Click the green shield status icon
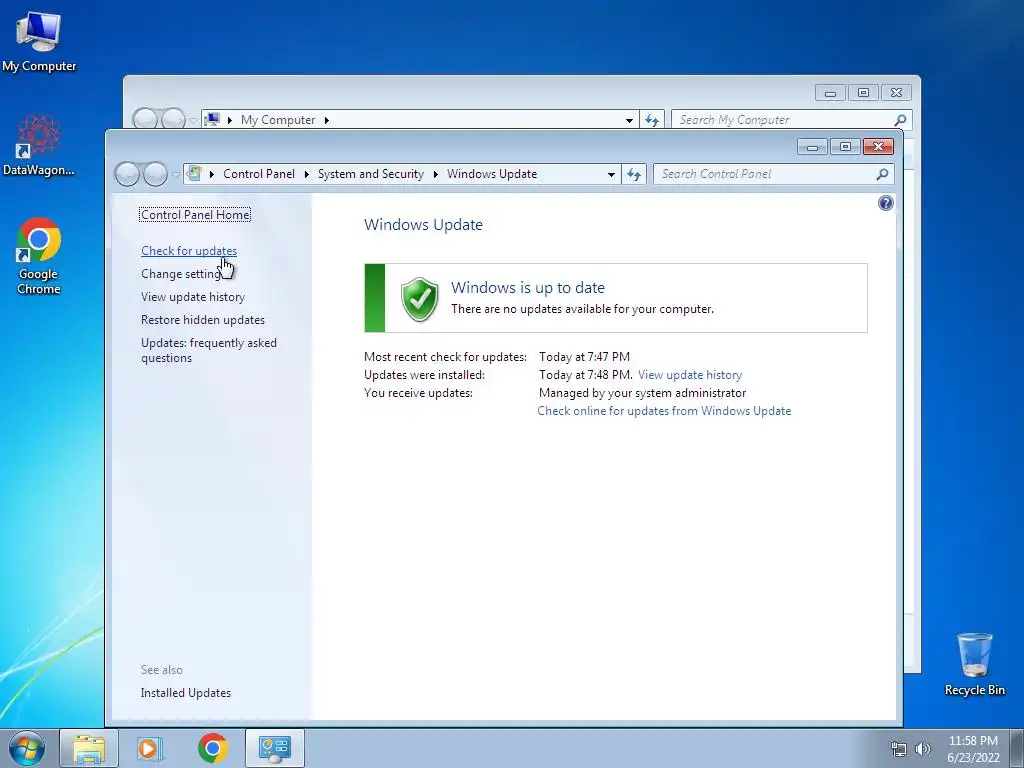The image size is (1024, 768). tap(419, 299)
